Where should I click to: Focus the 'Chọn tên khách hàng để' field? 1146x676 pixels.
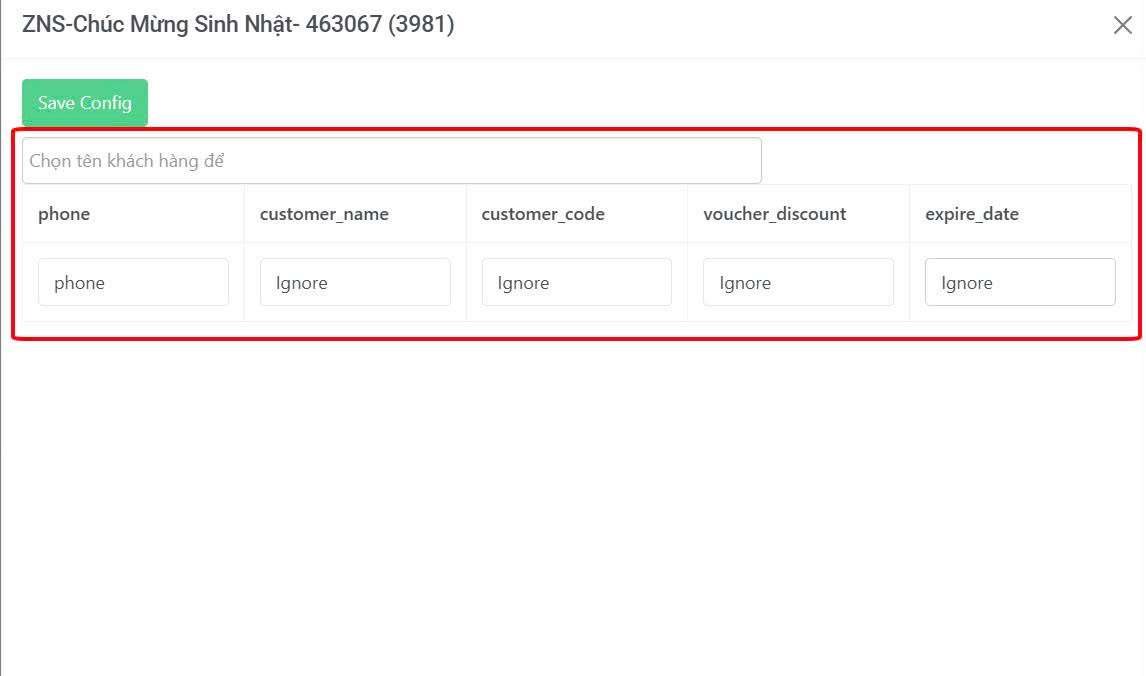[x=392, y=161]
